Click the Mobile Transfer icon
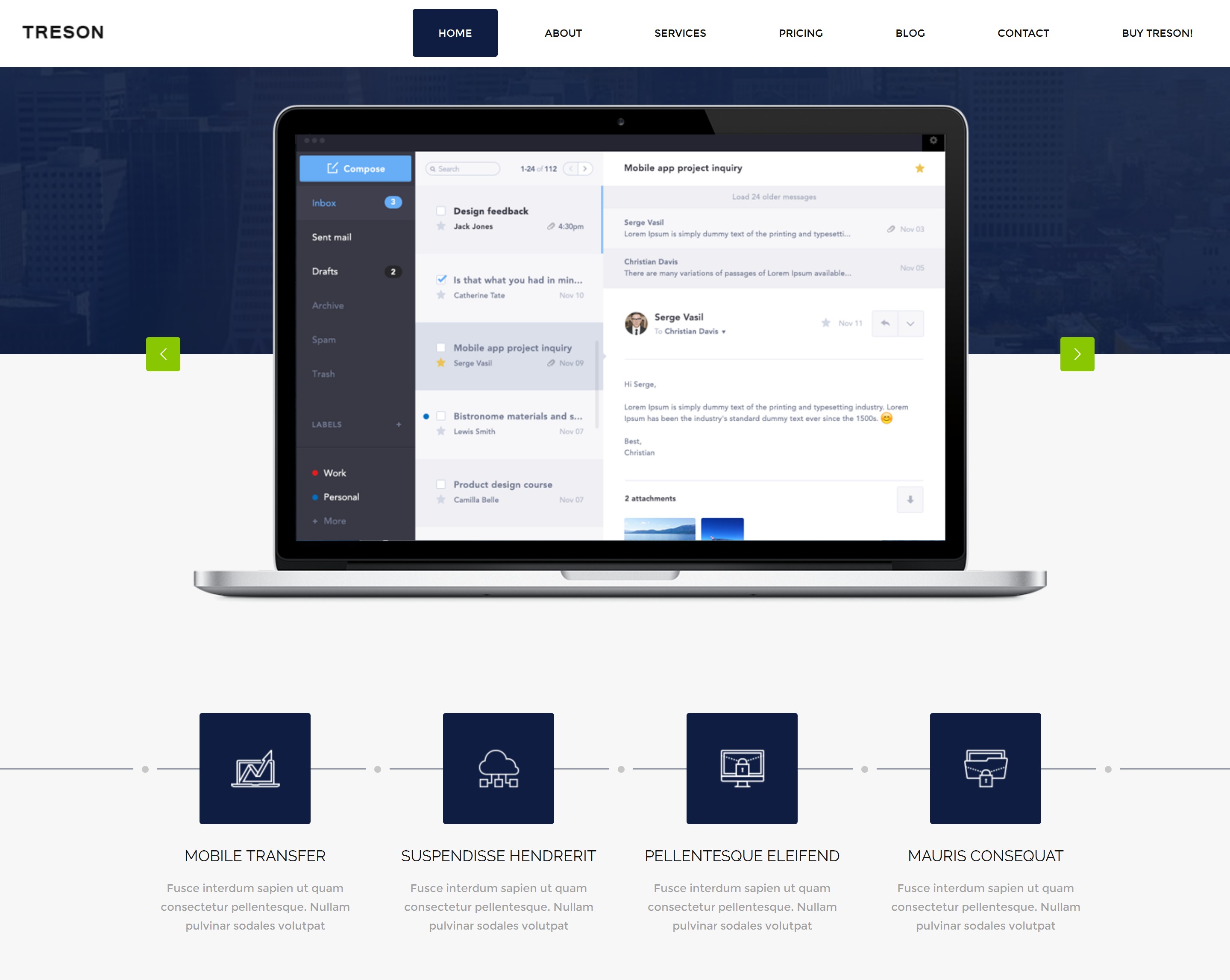The height and width of the screenshot is (980, 1230). [x=255, y=768]
